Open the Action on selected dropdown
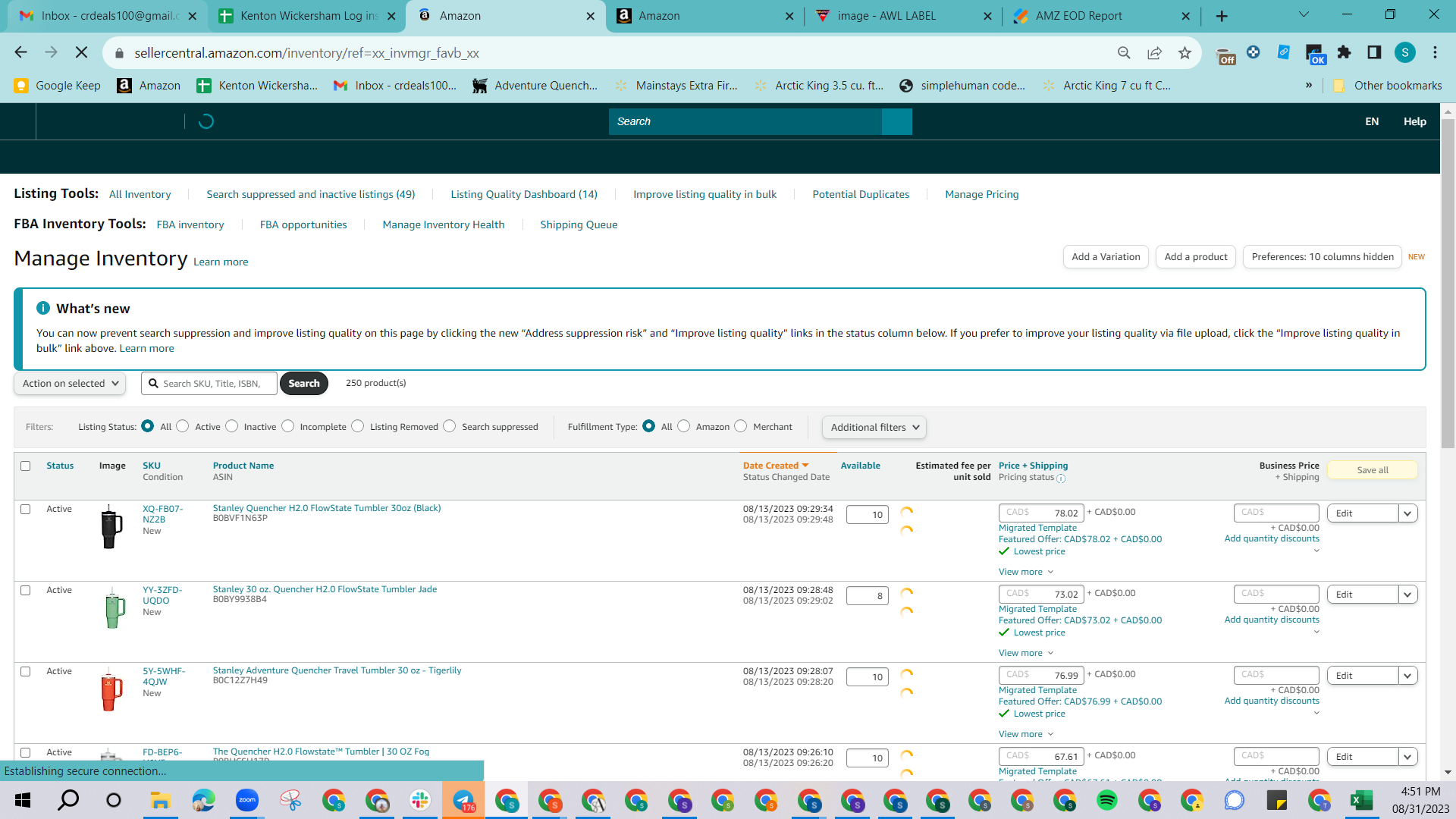The height and width of the screenshot is (819, 1456). point(70,383)
